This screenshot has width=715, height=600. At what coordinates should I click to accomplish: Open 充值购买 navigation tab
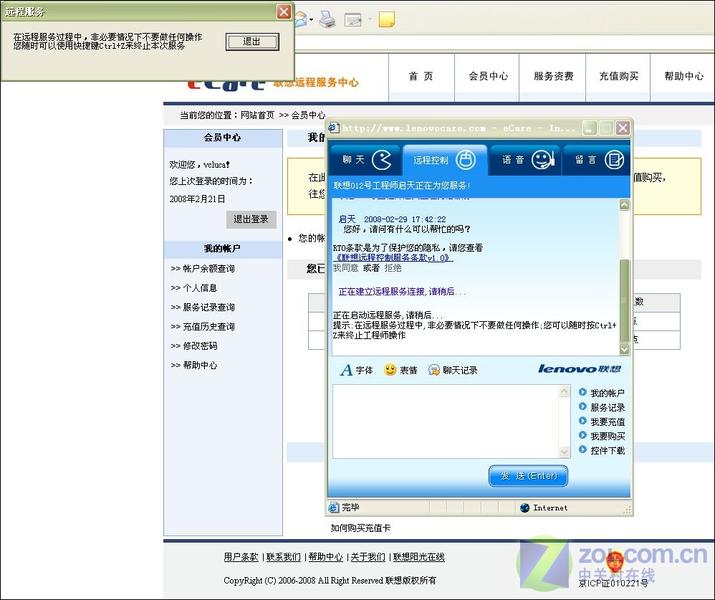(x=618, y=77)
